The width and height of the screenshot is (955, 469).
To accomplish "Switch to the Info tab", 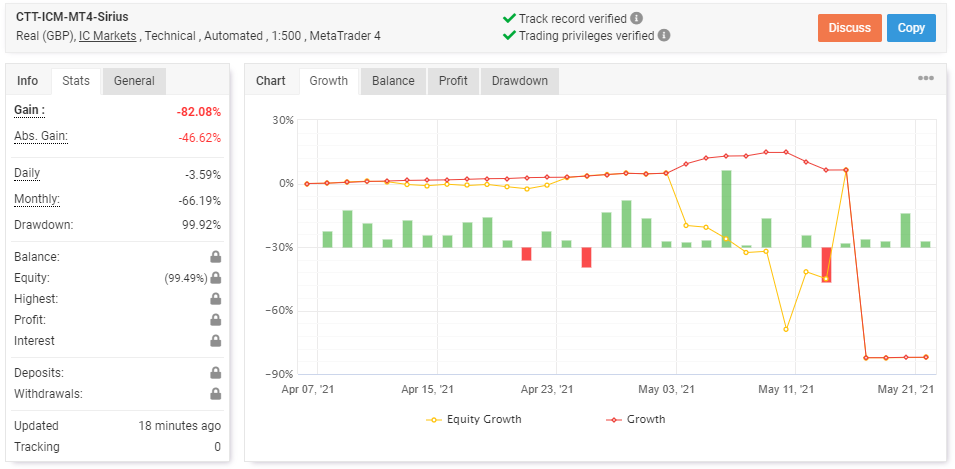I will coord(28,81).
